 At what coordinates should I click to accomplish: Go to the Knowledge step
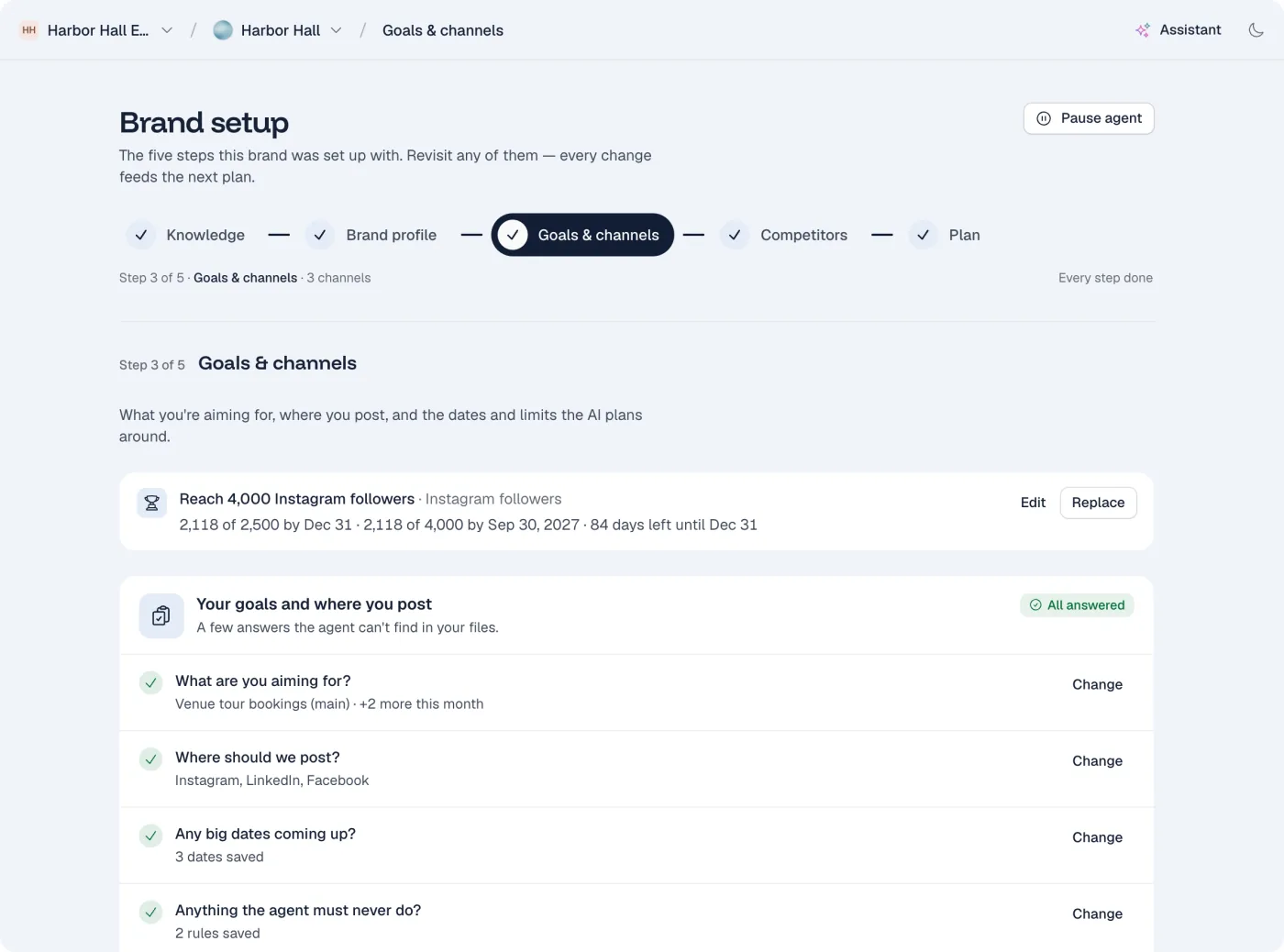point(186,235)
